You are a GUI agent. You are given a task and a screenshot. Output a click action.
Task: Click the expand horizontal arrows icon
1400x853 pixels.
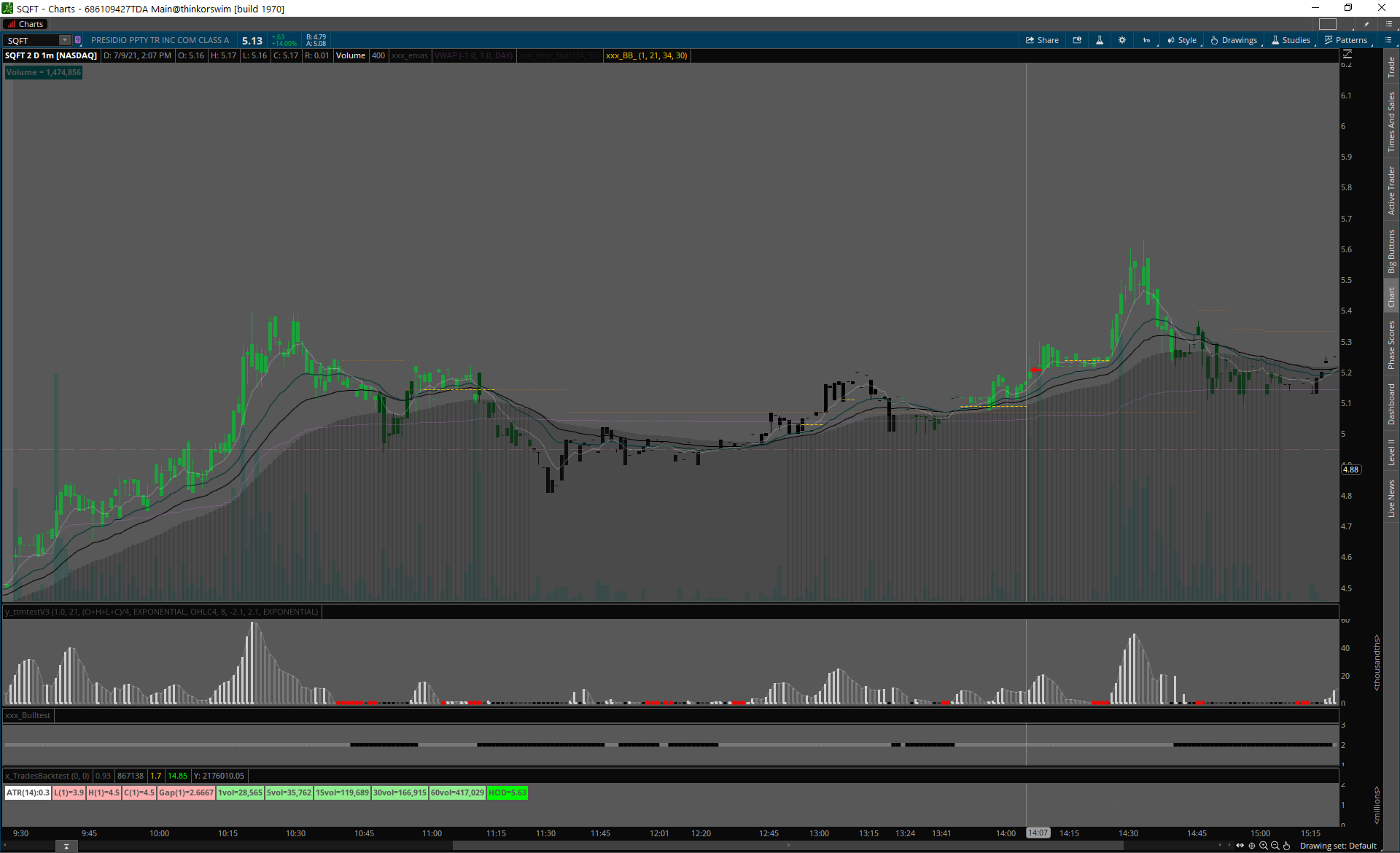coord(1240,846)
